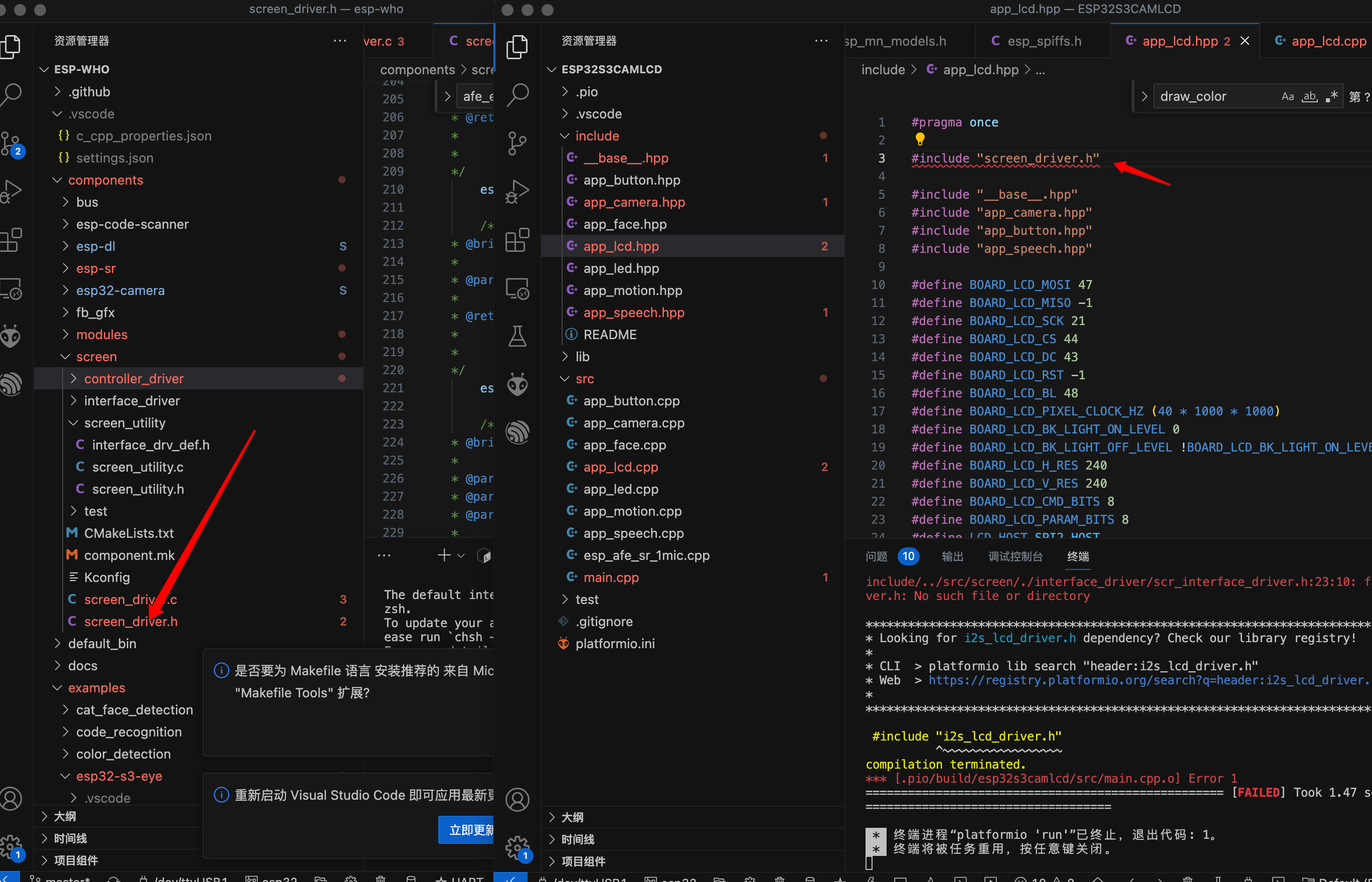1372x882 pixels.
Task: Open the Extensions view
Action: pyautogui.click(x=518, y=240)
